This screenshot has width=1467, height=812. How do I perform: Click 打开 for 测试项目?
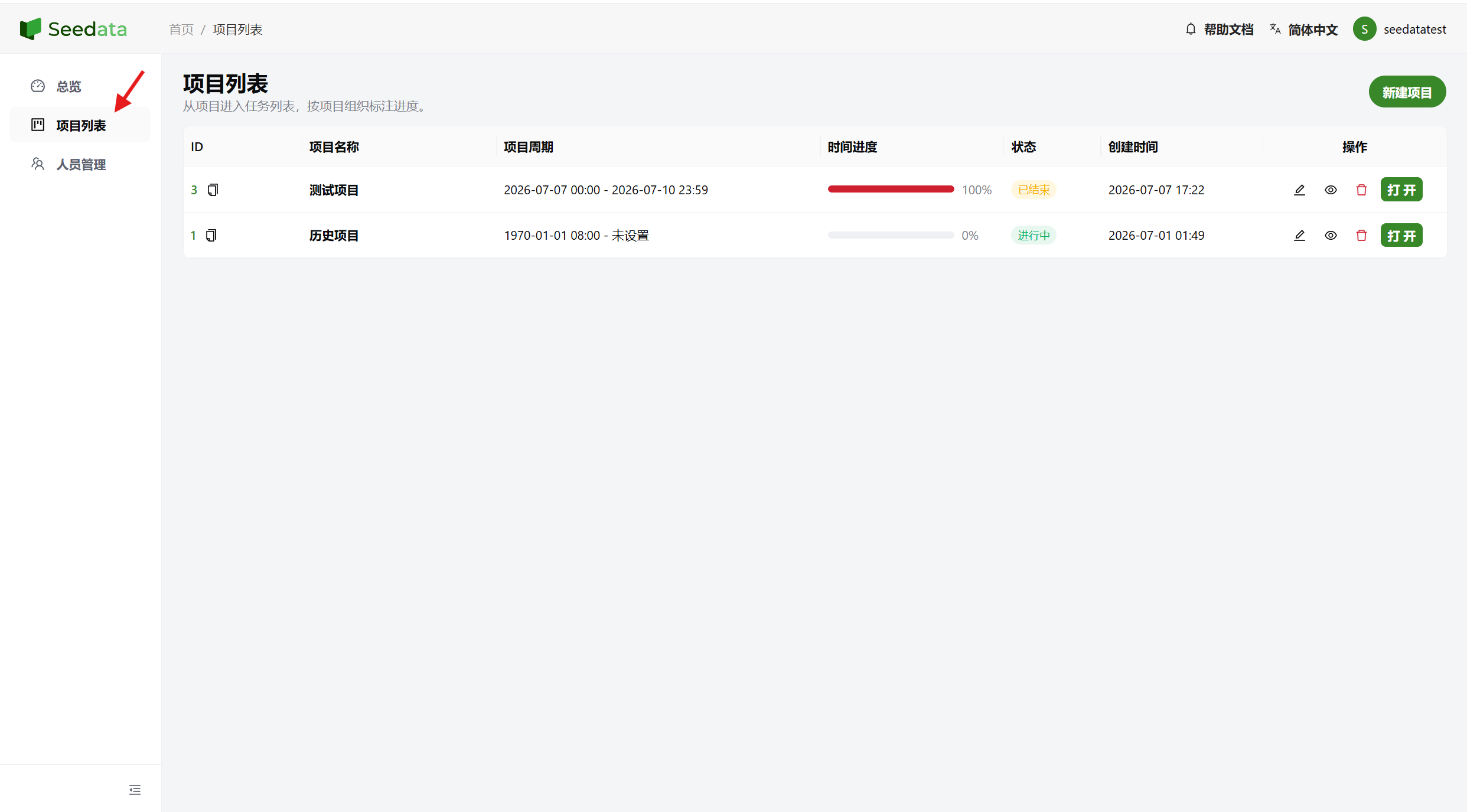(x=1401, y=190)
